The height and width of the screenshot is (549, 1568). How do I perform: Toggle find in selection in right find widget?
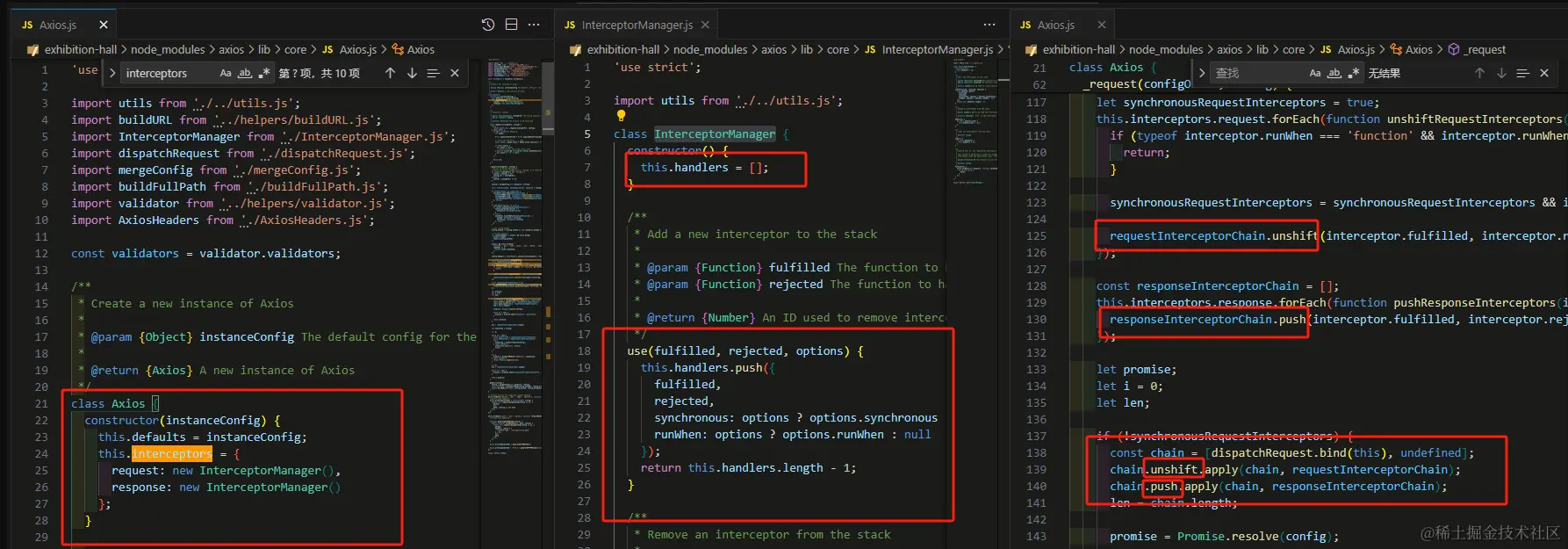(1522, 73)
